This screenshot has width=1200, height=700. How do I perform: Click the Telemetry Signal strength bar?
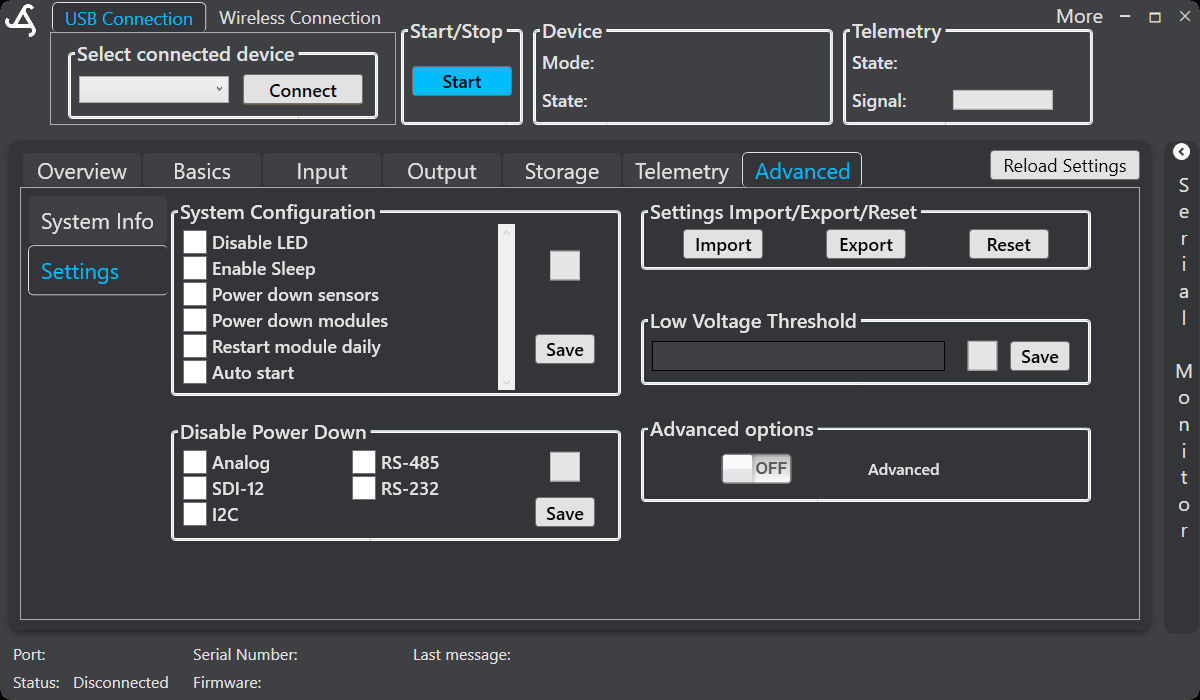pos(1003,100)
